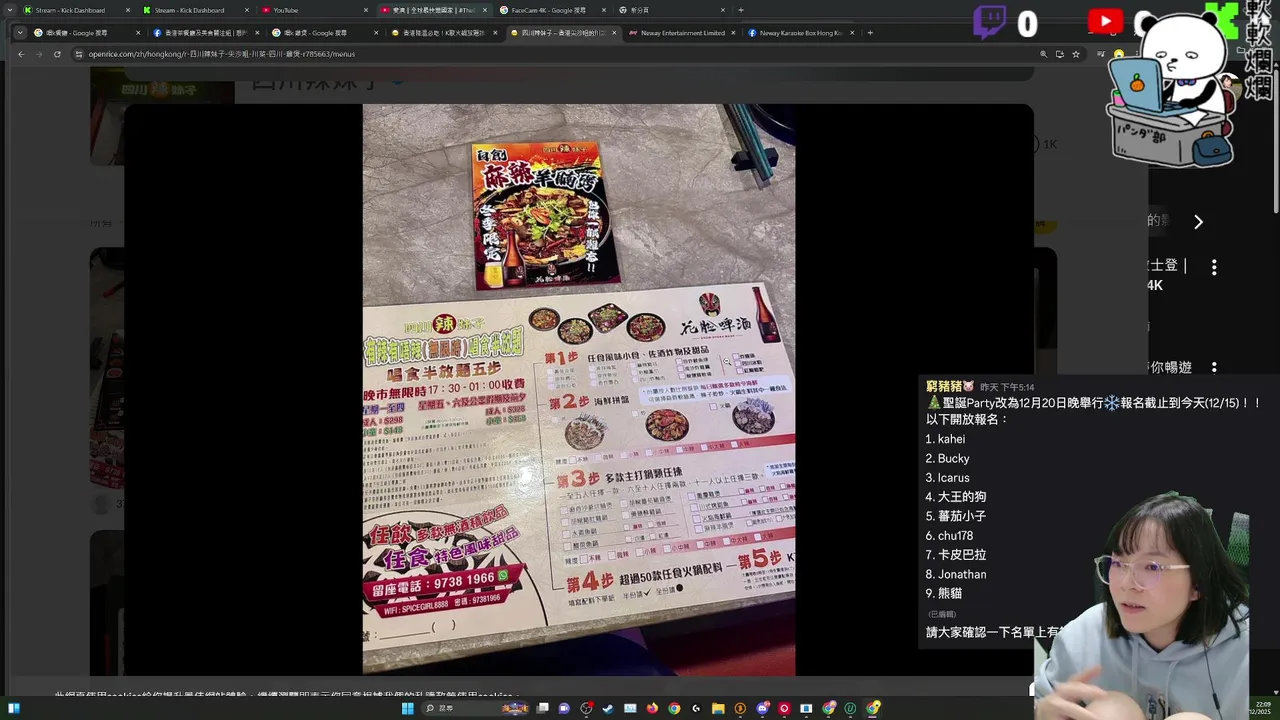Open three-dot menu beside the 4K video
Image resolution: width=1280 pixels, height=720 pixels.
click(x=1214, y=267)
